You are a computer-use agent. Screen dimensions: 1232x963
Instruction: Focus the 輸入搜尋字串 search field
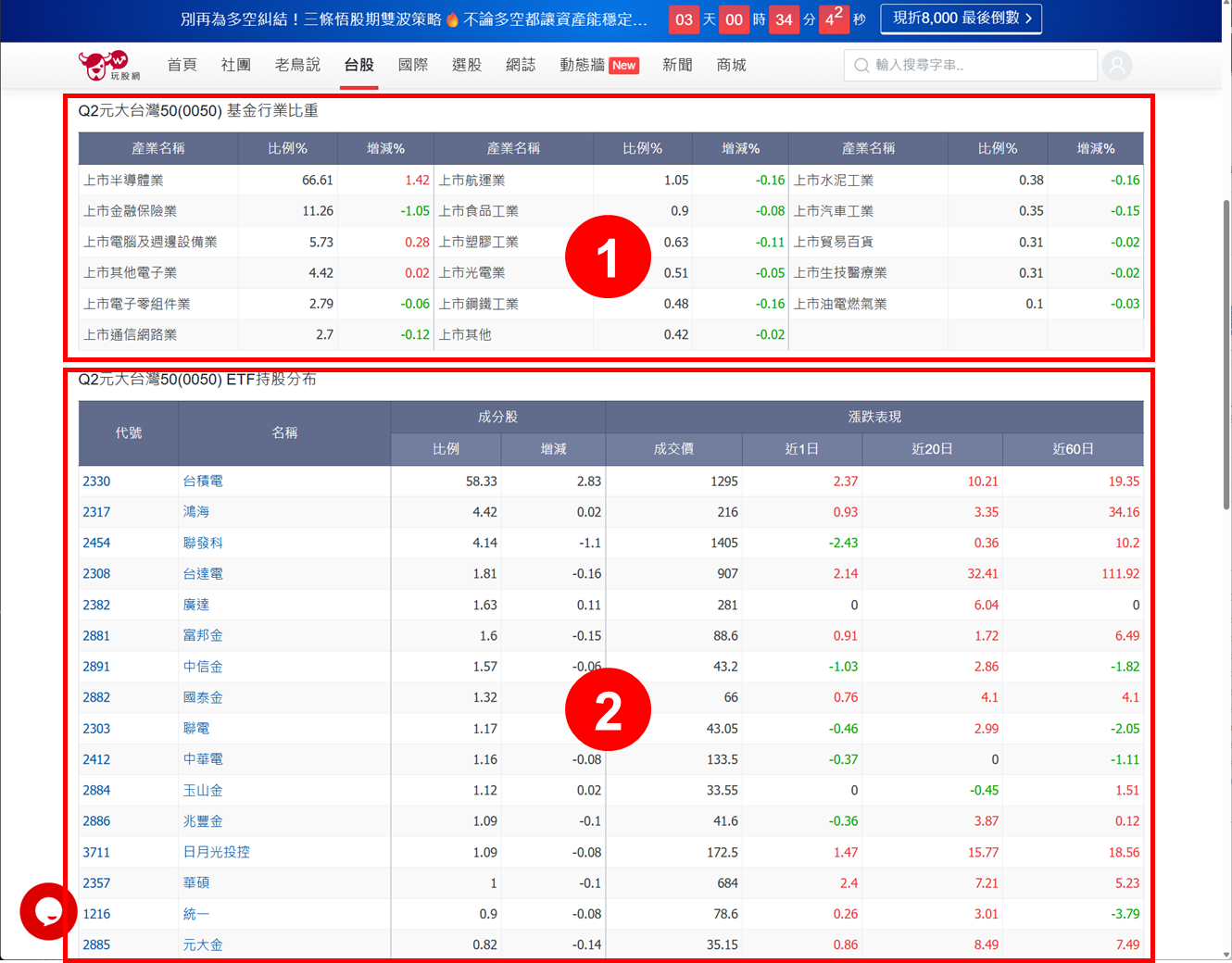point(980,66)
